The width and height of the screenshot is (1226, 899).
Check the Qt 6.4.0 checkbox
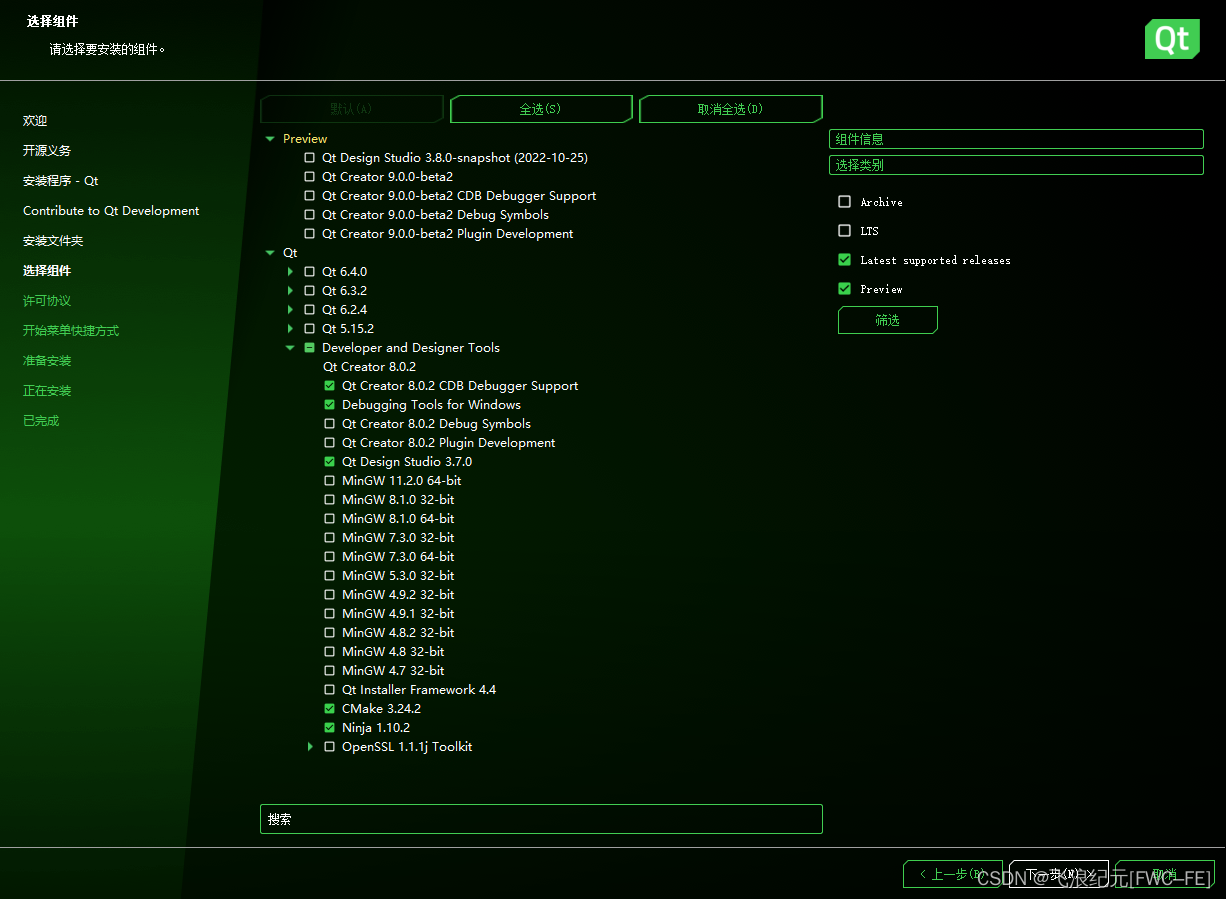(309, 272)
